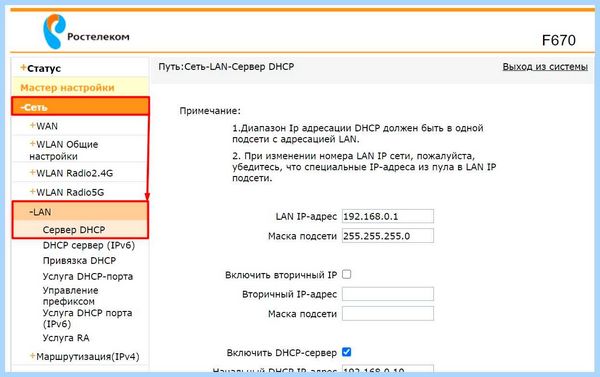Open Услуга DHCP-порта page
Screen dimensions: 600x377
click(88, 276)
